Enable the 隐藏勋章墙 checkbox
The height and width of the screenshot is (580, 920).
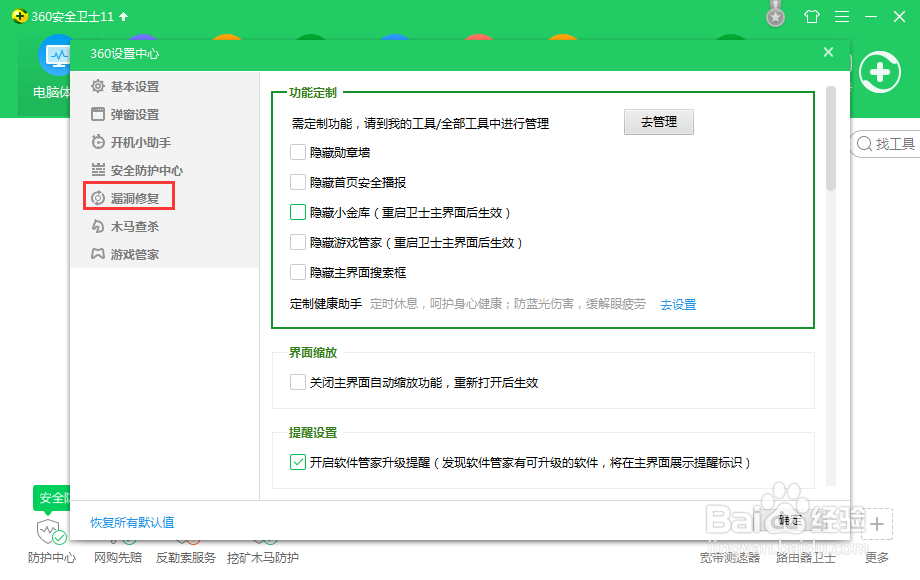tap(297, 152)
